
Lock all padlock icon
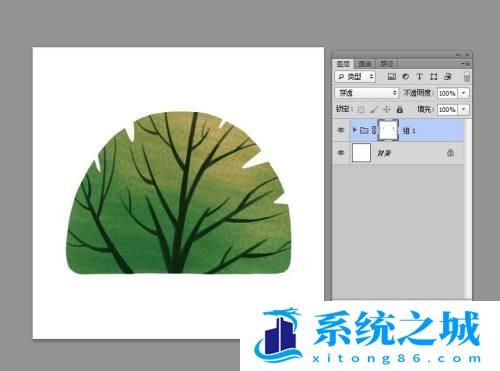[x=400, y=109]
